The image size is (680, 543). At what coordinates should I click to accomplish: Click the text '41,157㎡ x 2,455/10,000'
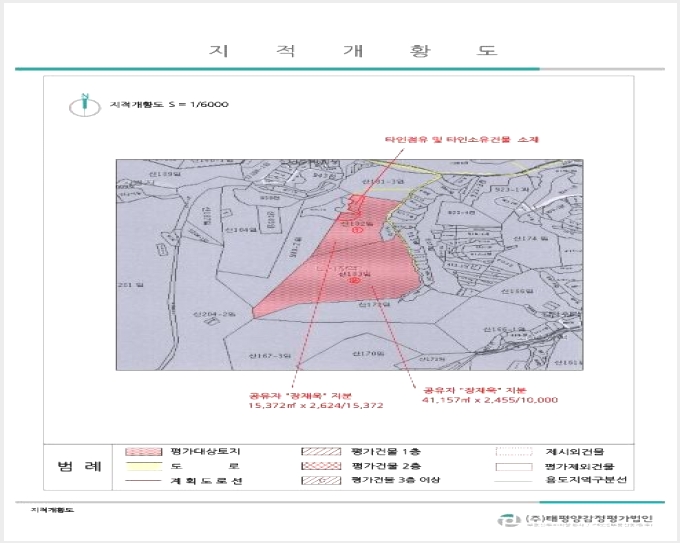[x=490, y=400]
